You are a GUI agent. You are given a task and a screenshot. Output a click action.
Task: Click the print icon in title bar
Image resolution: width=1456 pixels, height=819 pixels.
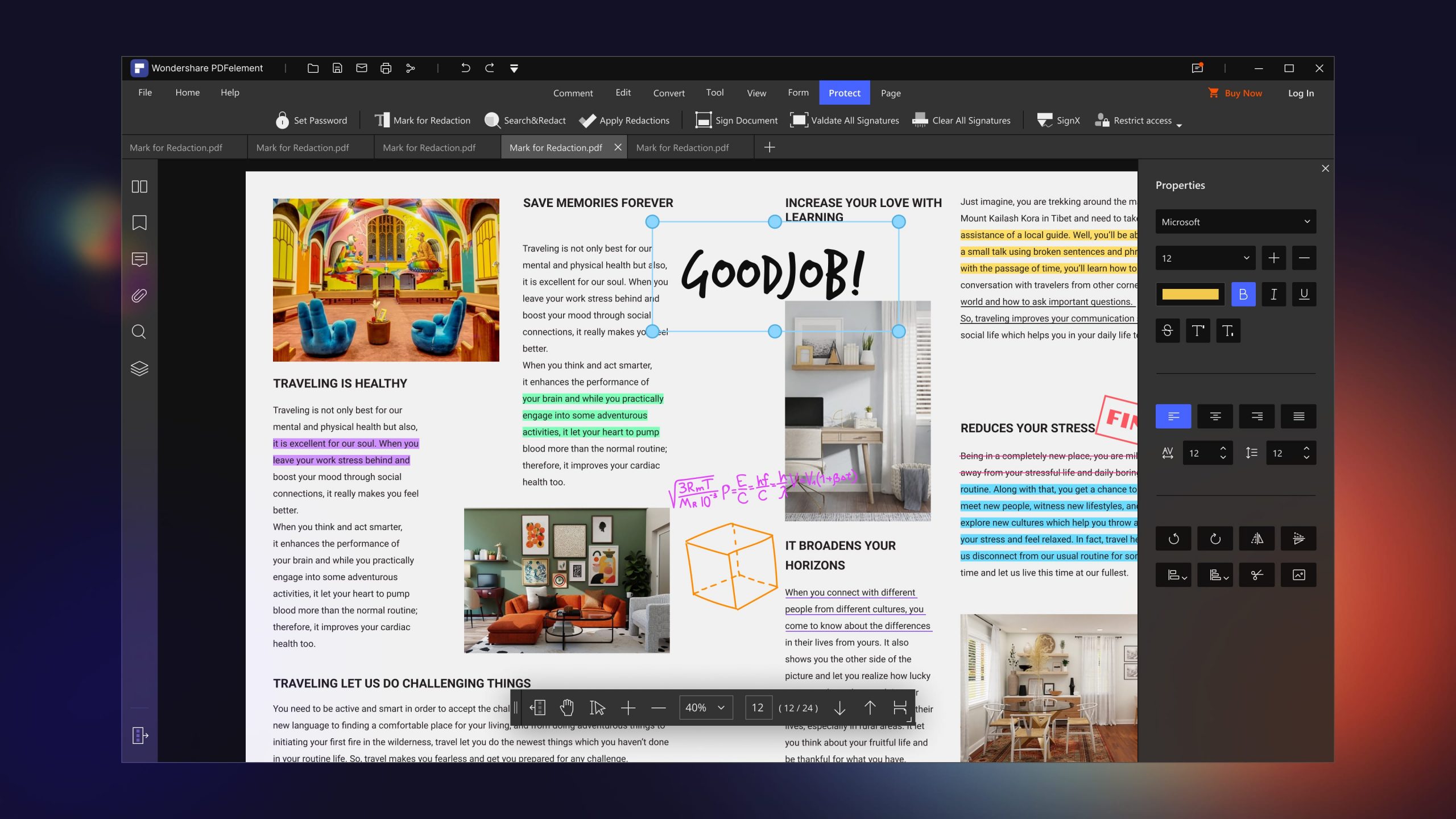(x=386, y=68)
